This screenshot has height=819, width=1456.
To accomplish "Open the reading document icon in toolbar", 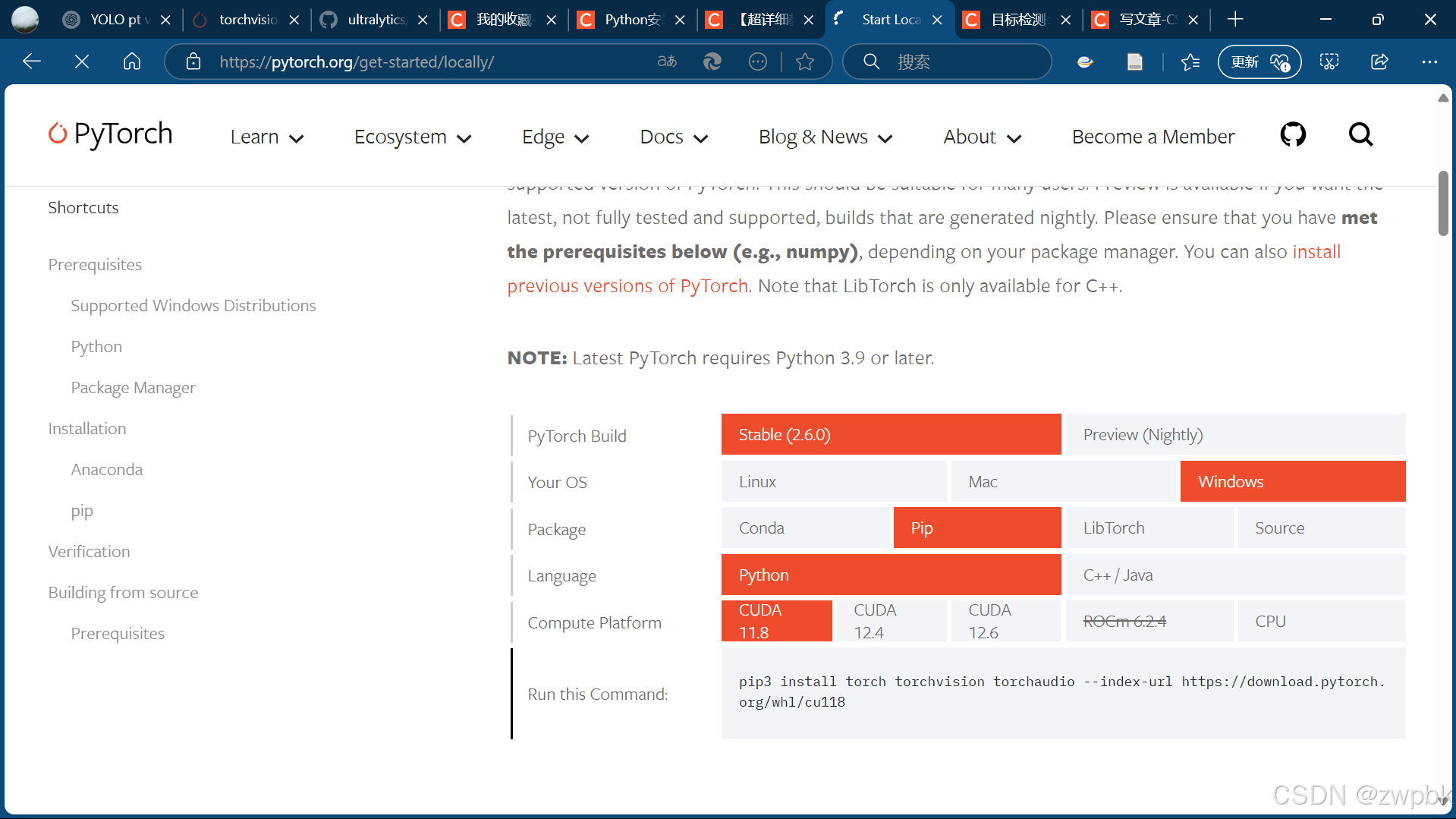I will [1135, 61].
